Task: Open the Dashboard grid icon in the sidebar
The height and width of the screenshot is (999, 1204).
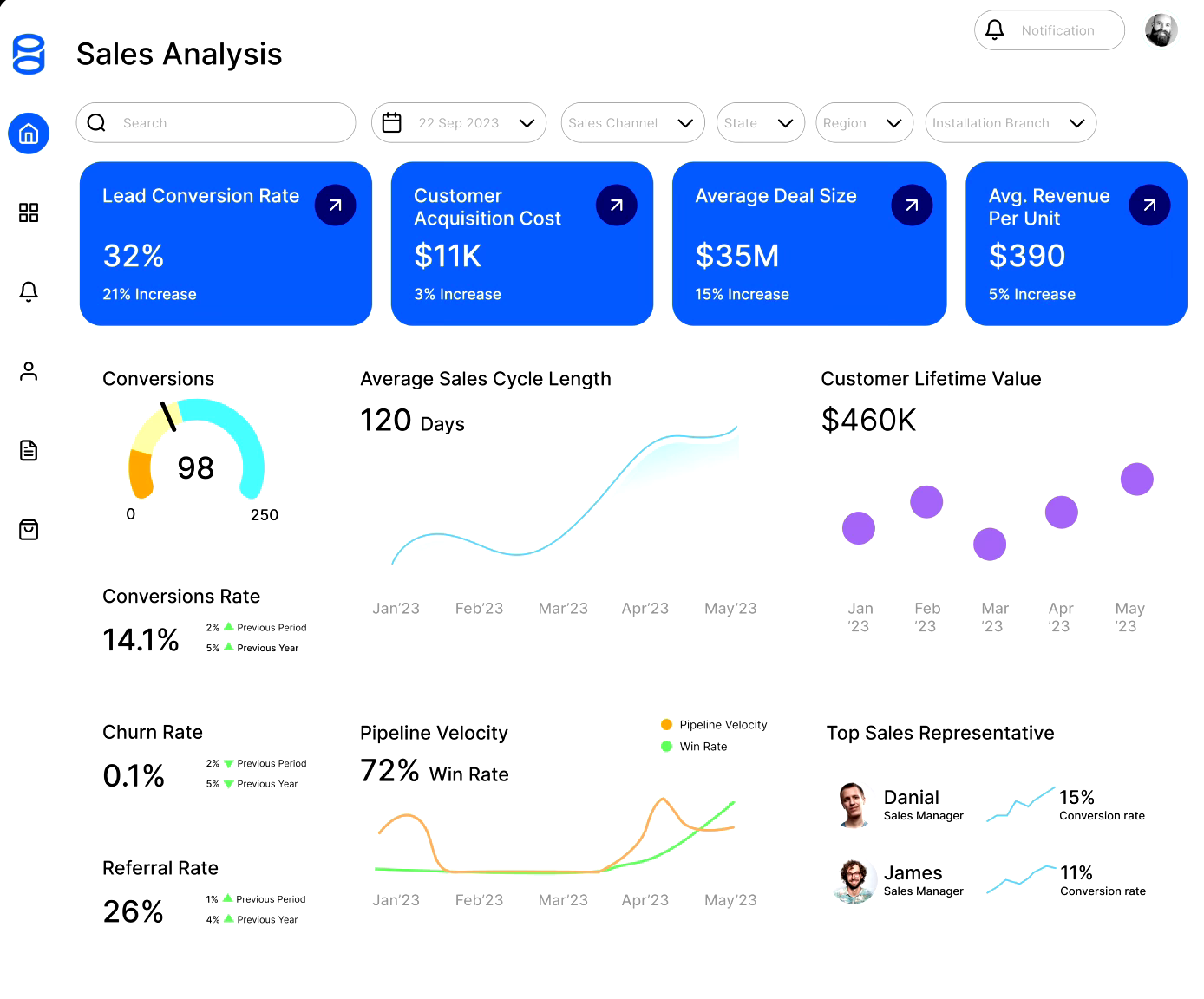Action: pyautogui.click(x=29, y=212)
